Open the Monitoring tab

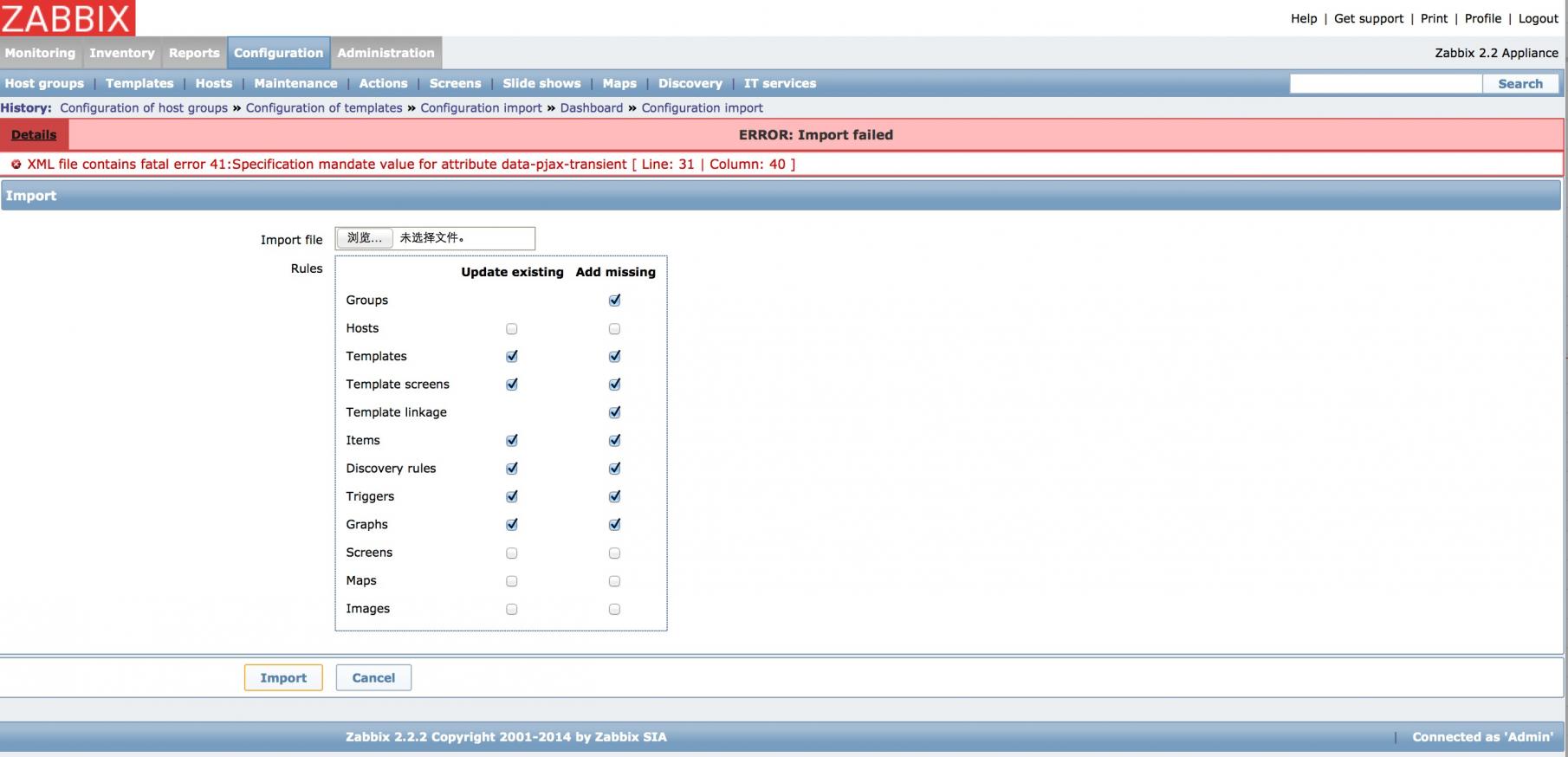(x=40, y=53)
